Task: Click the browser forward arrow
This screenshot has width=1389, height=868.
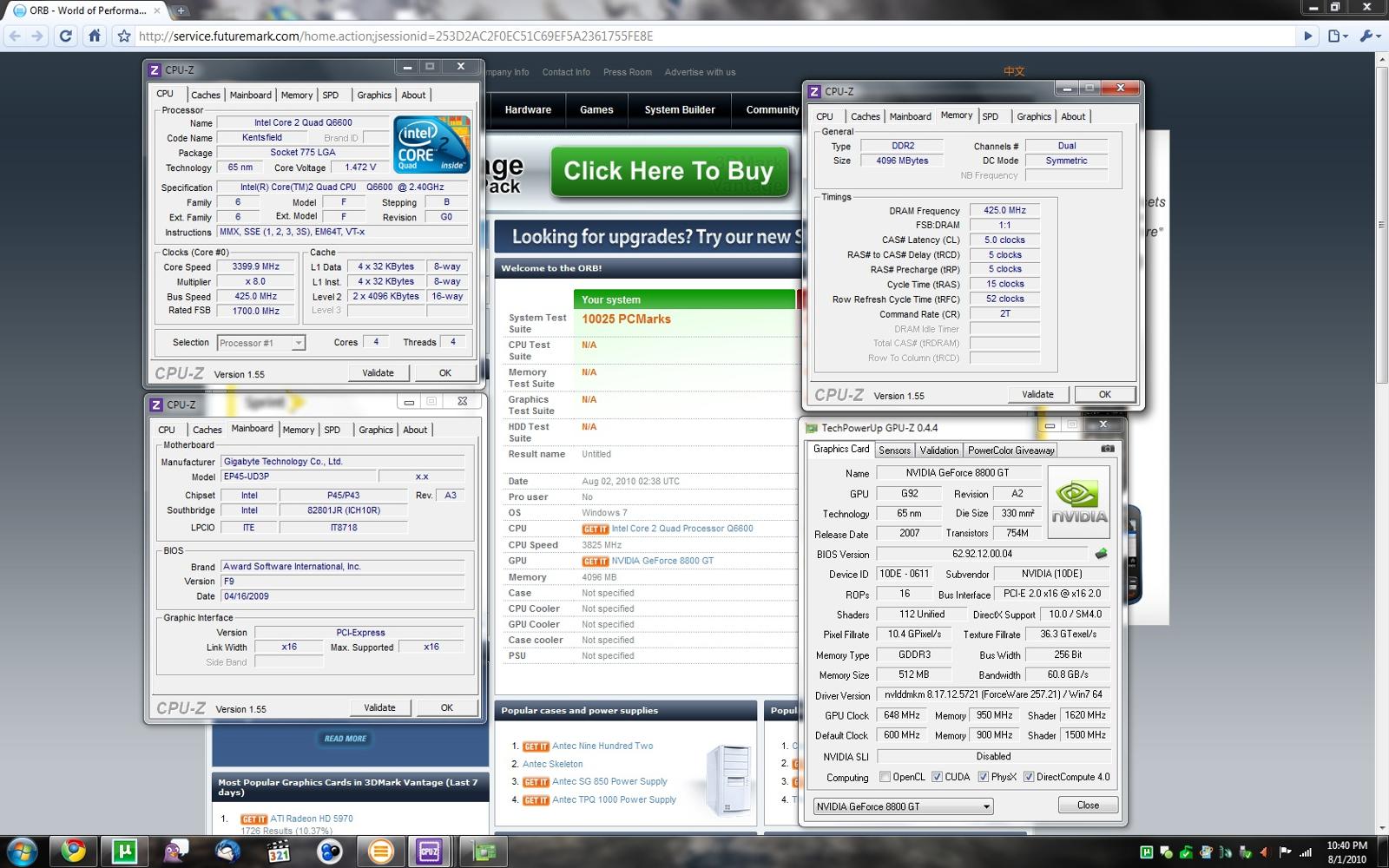Action: pos(36,36)
